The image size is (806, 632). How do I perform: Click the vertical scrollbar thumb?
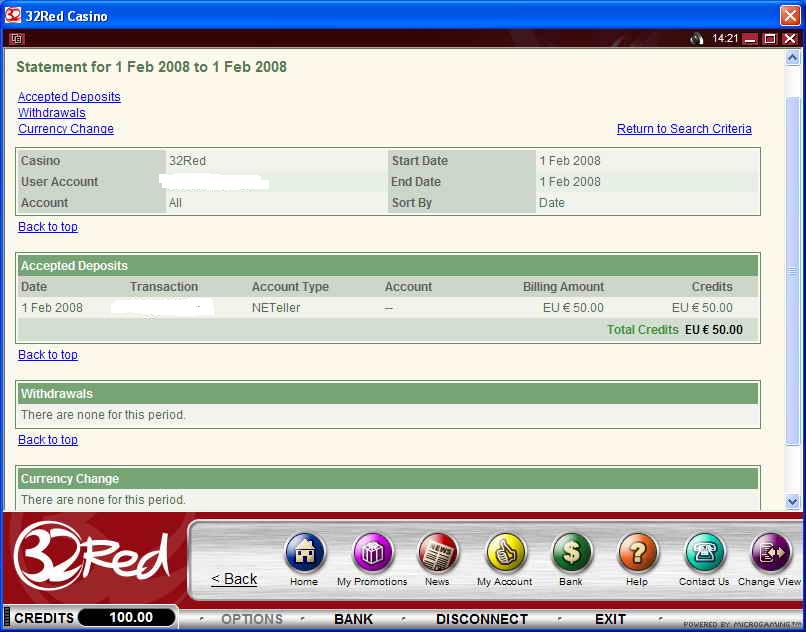pos(792,270)
